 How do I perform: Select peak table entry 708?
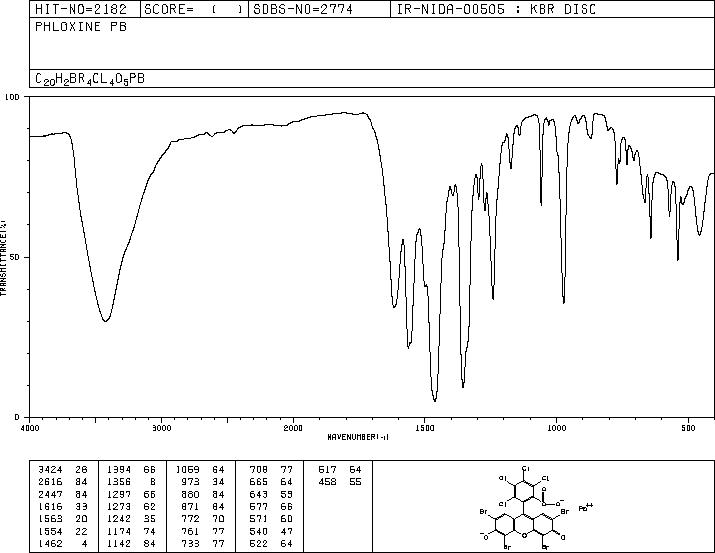click(271, 470)
